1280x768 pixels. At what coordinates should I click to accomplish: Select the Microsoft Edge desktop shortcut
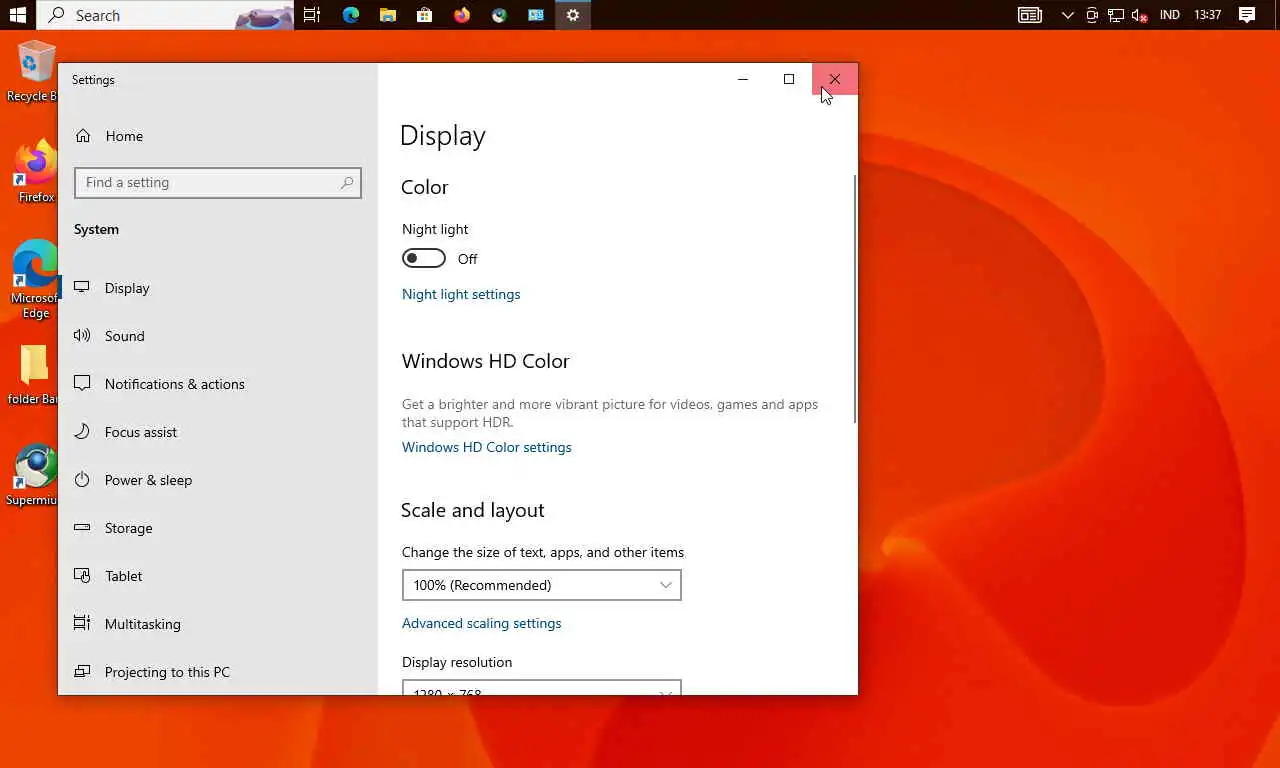click(x=34, y=280)
